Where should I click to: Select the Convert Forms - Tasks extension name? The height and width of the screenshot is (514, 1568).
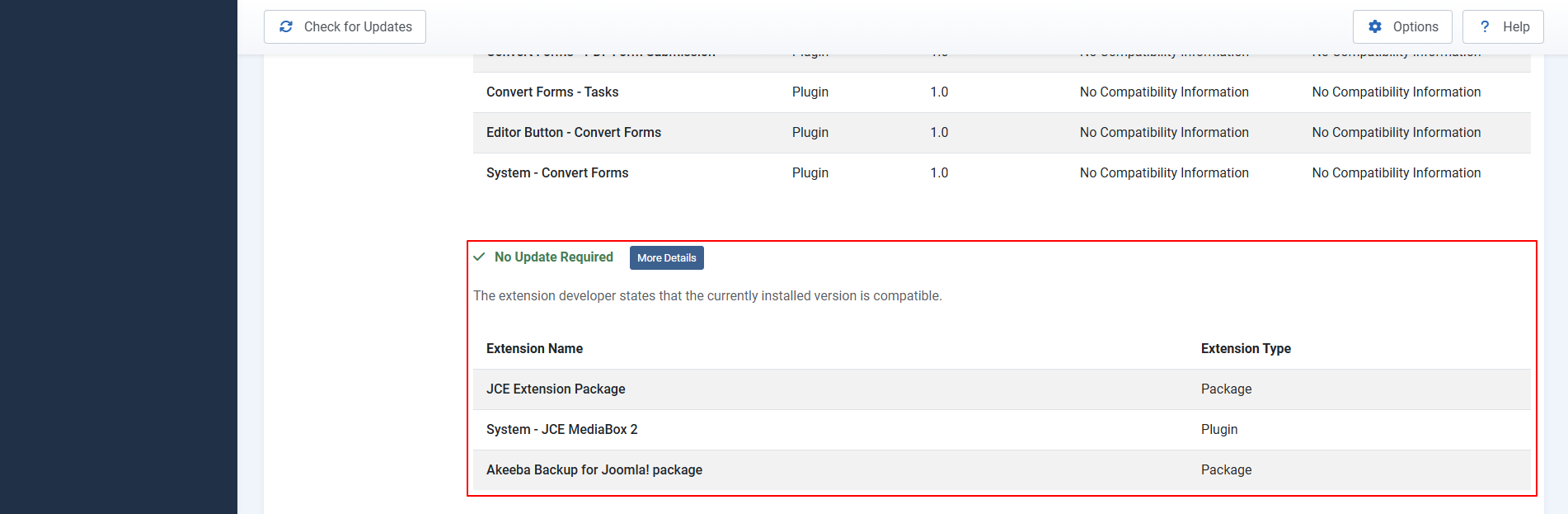pos(552,92)
